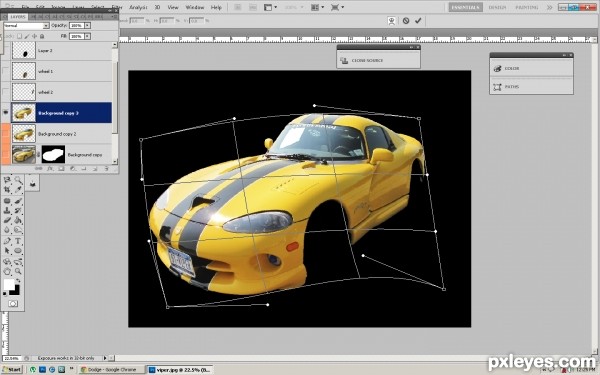Switch to the Layers tab

18,17
